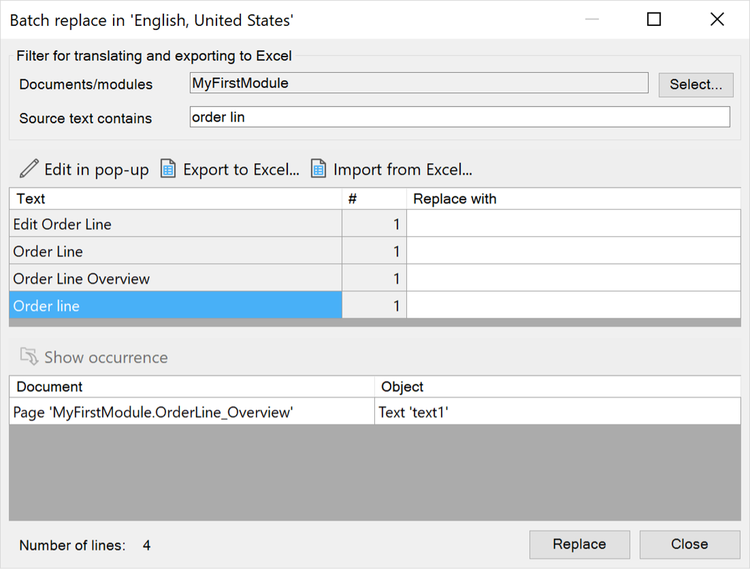Maximize the Batch replace window
This screenshot has width=750, height=570.
point(654,19)
